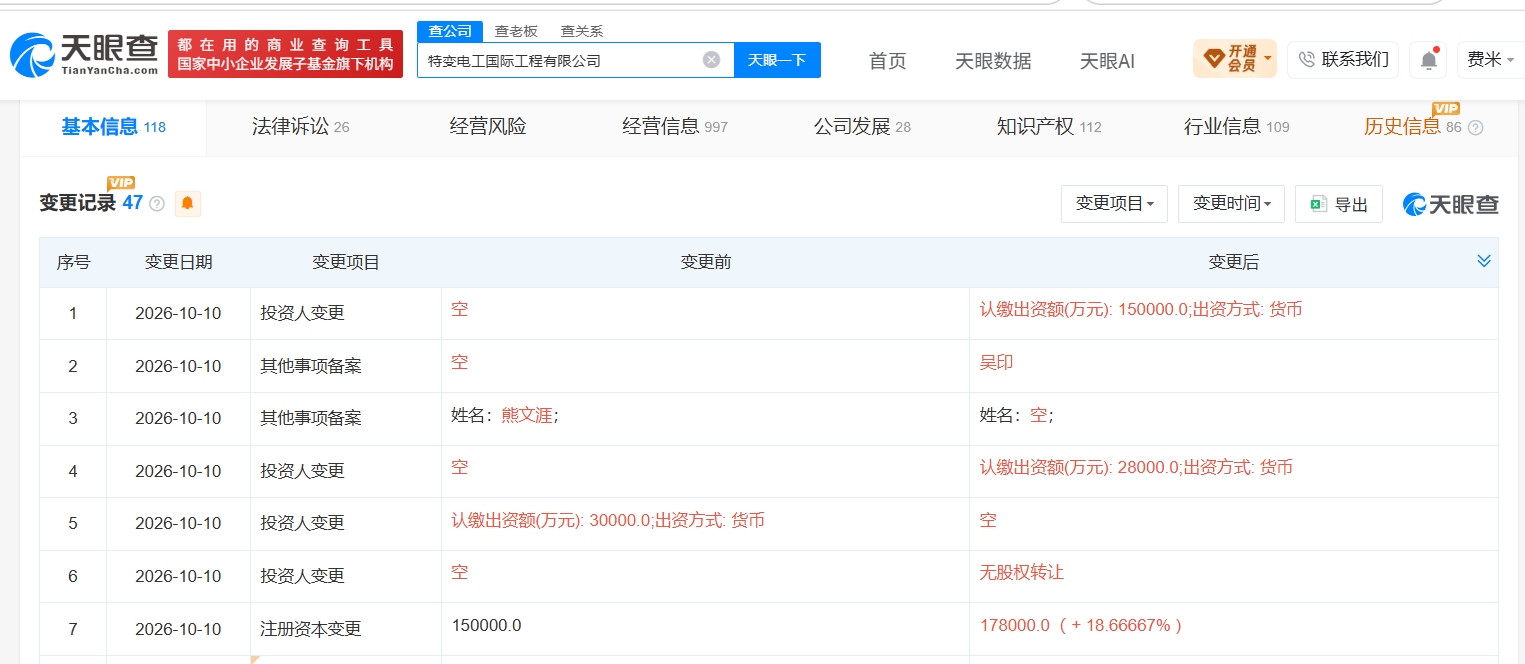Click the notification bell in the header
Image resolution: width=1525 pixels, height=664 pixels.
pos(1429,60)
